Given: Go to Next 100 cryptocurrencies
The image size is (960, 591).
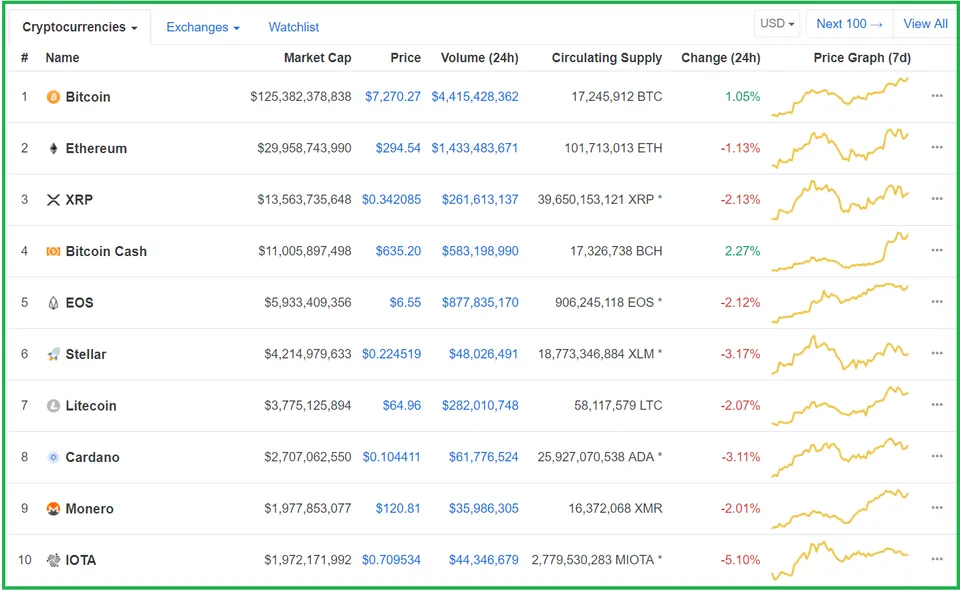Looking at the screenshot, I should [x=849, y=24].
